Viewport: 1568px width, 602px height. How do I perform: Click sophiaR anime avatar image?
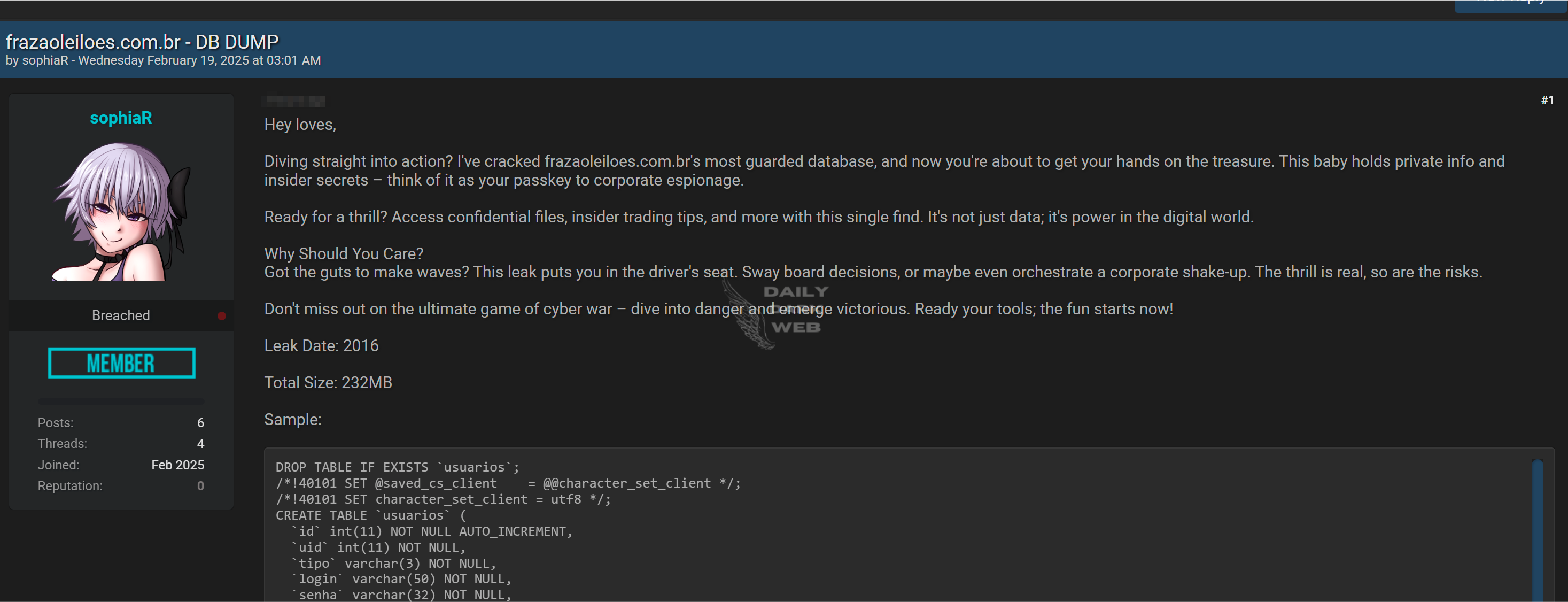(121, 212)
